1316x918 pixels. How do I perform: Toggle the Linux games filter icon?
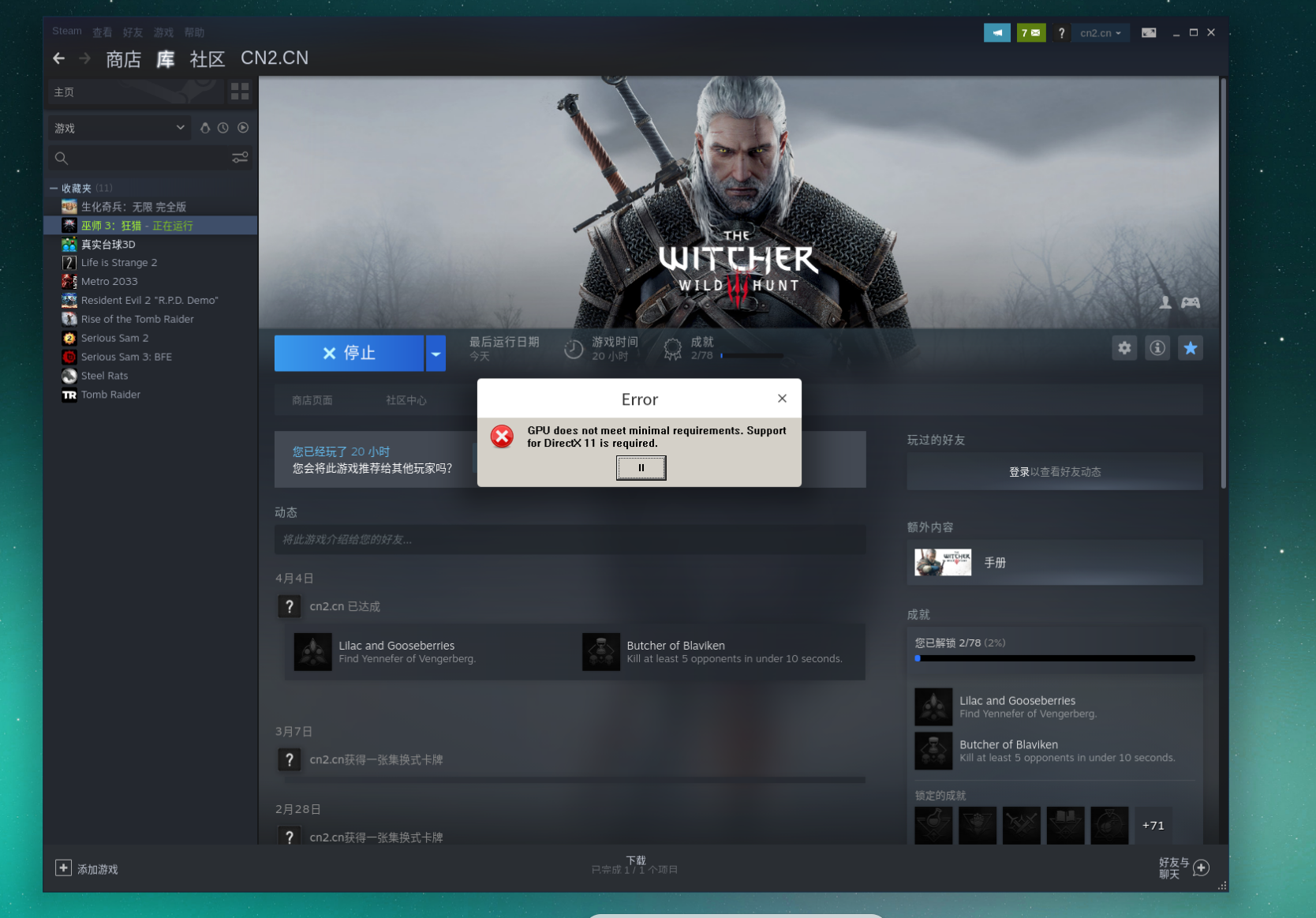tap(205, 128)
